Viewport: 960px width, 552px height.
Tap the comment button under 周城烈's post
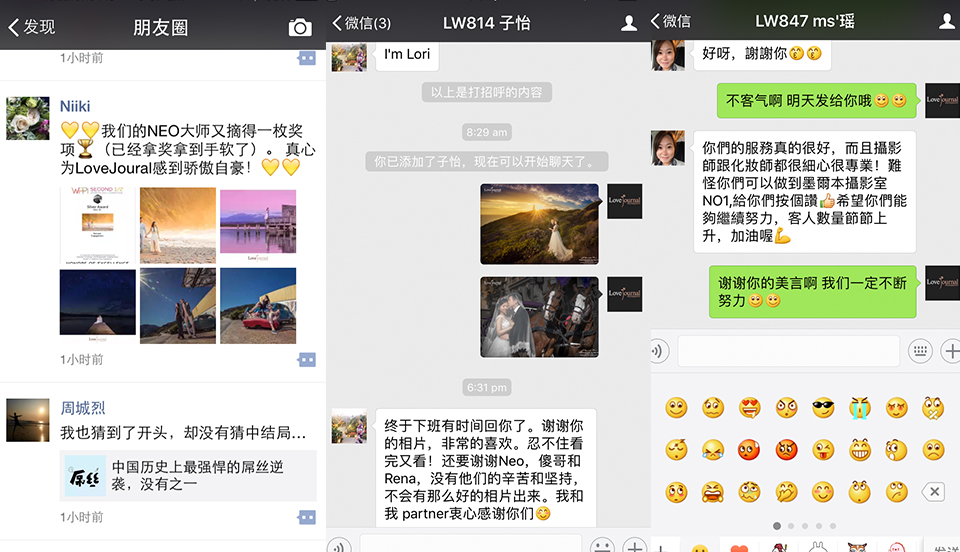pyautogui.click(x=306, y=517)
